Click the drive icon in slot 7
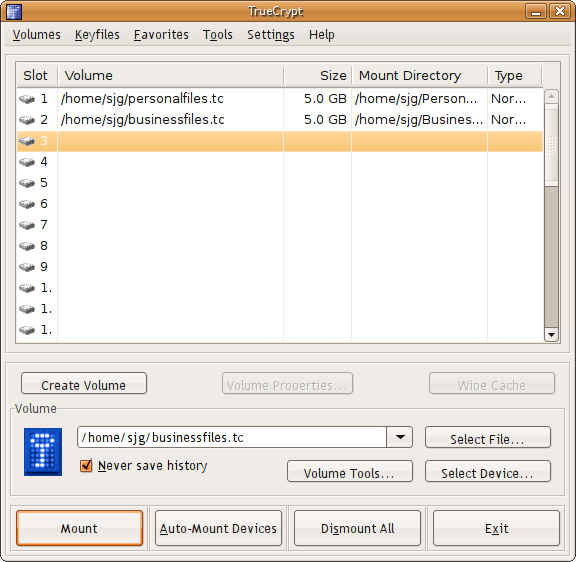This screenshot has height=562, width=576. pyautogui.click(x=27, y=225)
